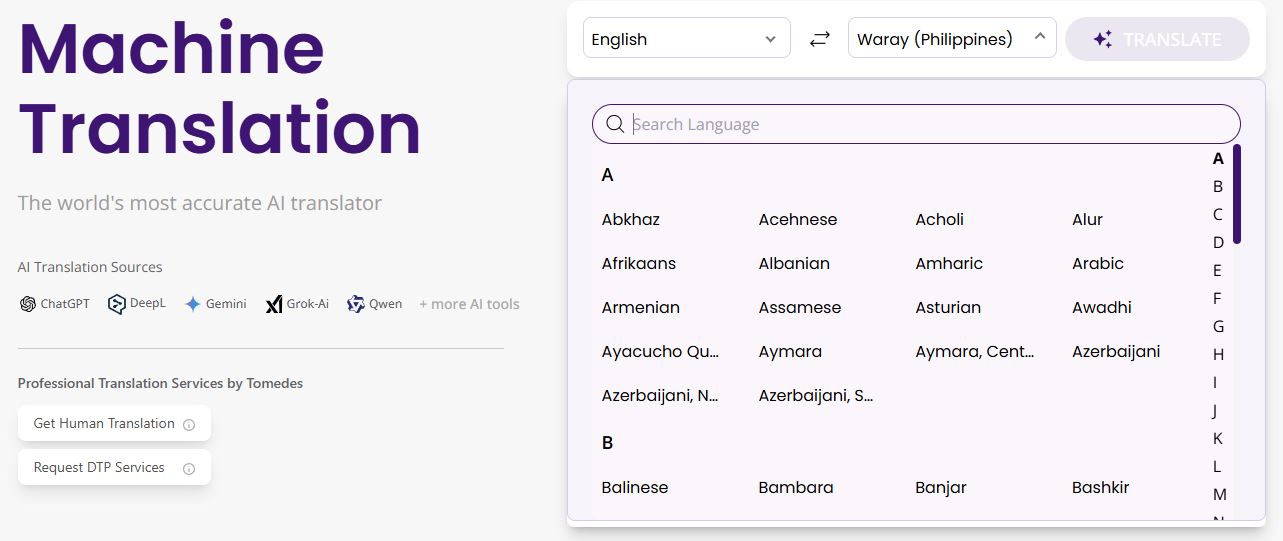Click the '+ more AI tools' link
The width and height of the screenshot is (1283, 541).
coord(469,304)
